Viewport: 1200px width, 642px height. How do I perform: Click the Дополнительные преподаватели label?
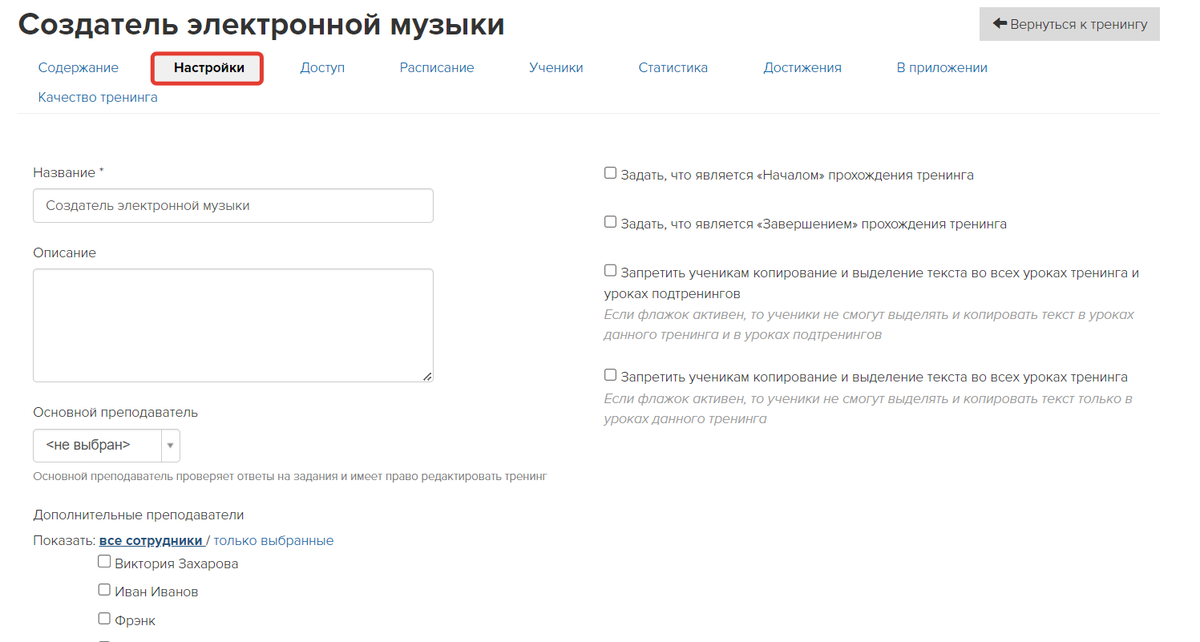(139, 515)
